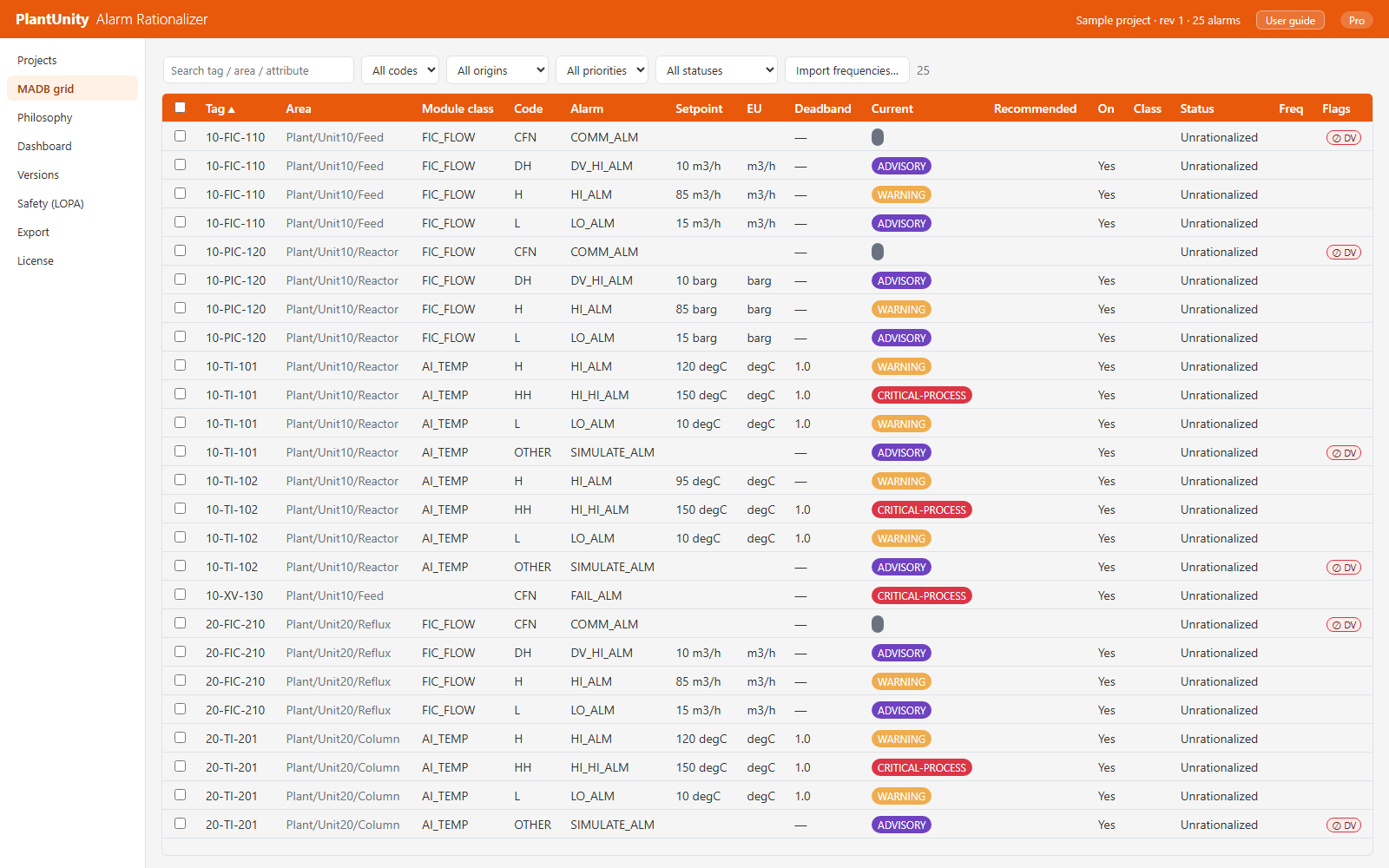Click the WARNING badge on 10-PIC-120 HI_ALM row
1389x868 pixels.
click(901, 310)
